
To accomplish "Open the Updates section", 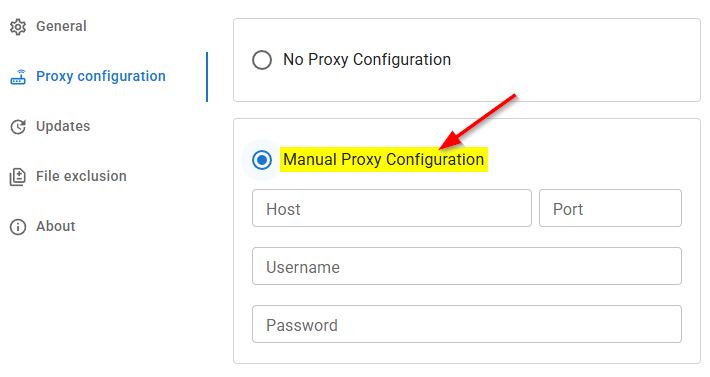I will [x=63, y=126].
